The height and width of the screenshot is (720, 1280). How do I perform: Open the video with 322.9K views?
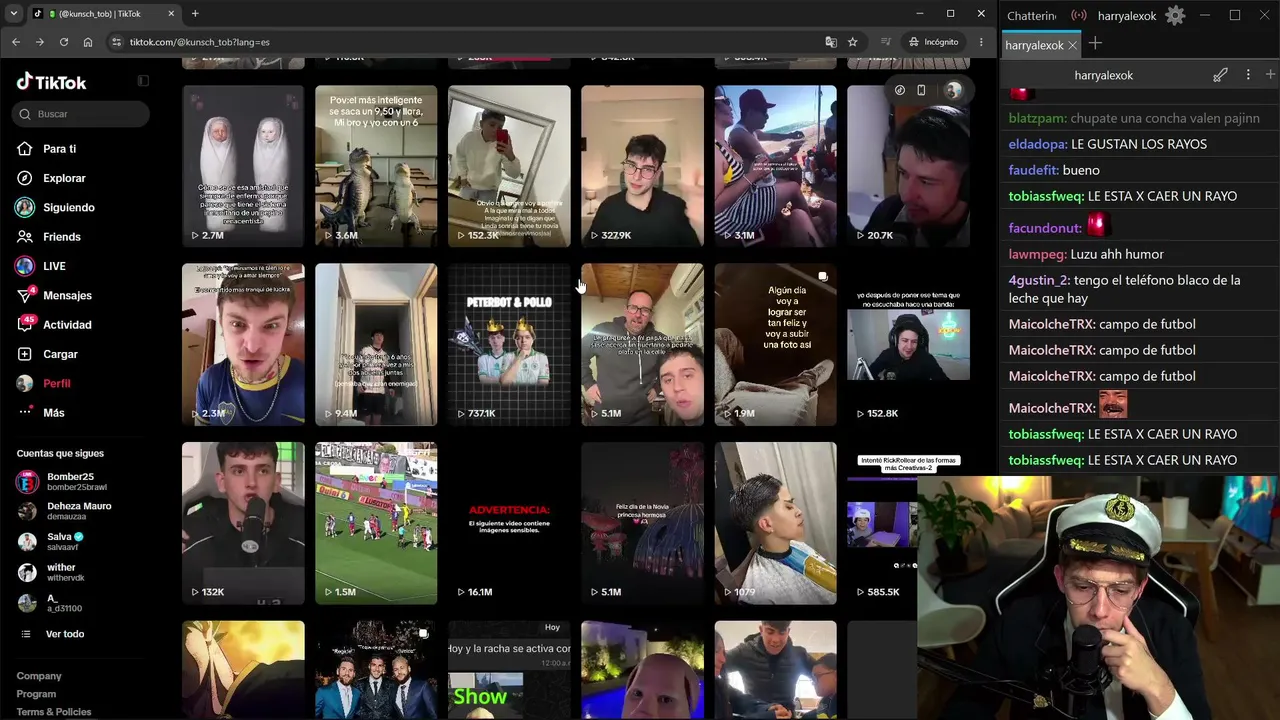tap(642, 166)
